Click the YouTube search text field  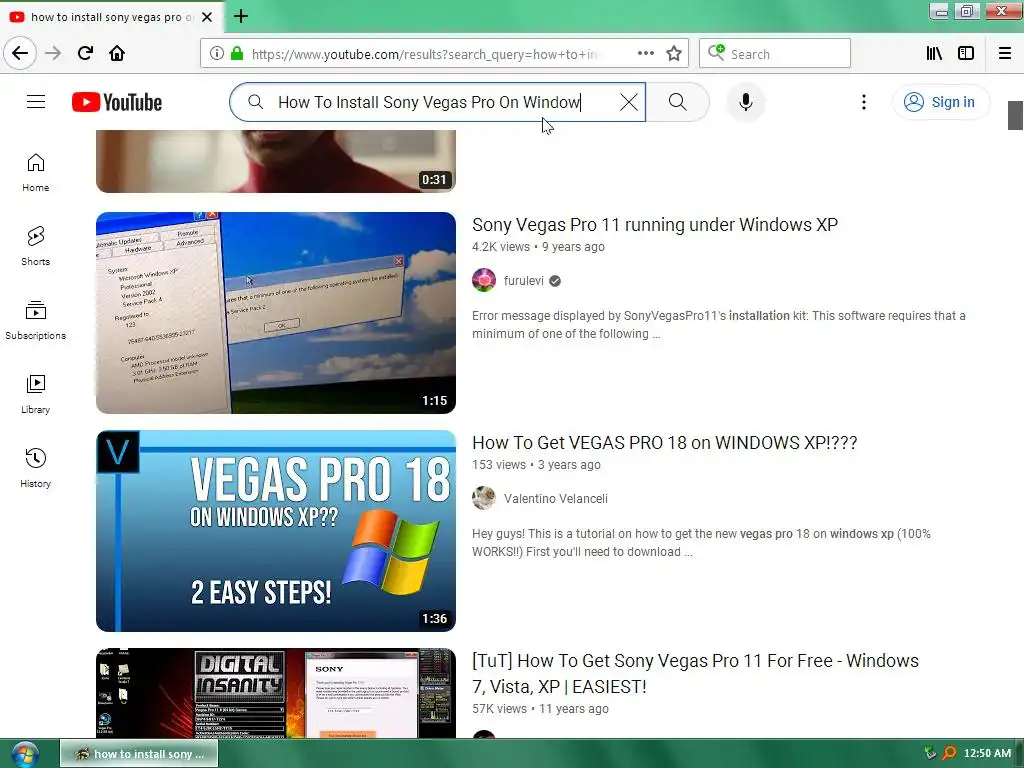[x=438, y=102]
